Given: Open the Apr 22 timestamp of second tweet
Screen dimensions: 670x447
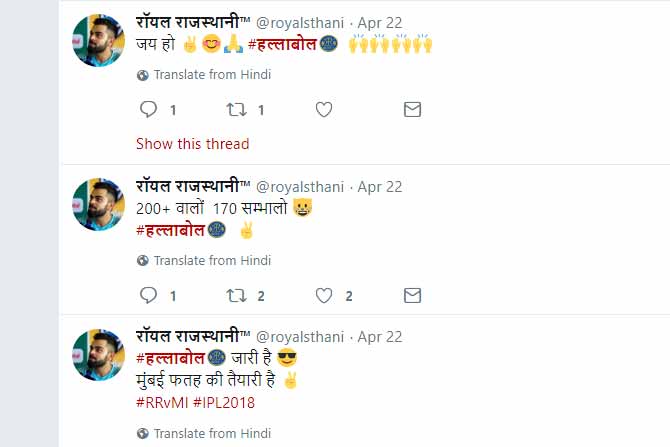Looking at the screenshot, I should coord(380,187).
